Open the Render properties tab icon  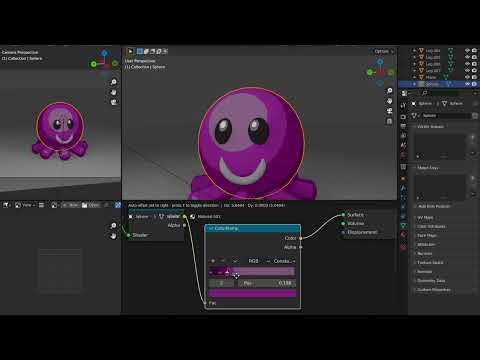click(x=403, y=117)
